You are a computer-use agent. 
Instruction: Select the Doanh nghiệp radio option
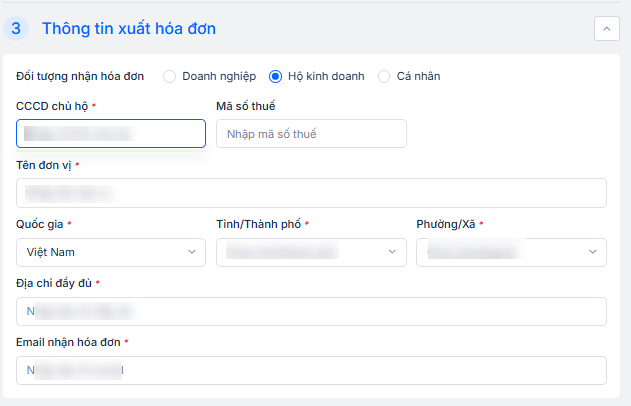pyautogui.click(x=169, y=76)
